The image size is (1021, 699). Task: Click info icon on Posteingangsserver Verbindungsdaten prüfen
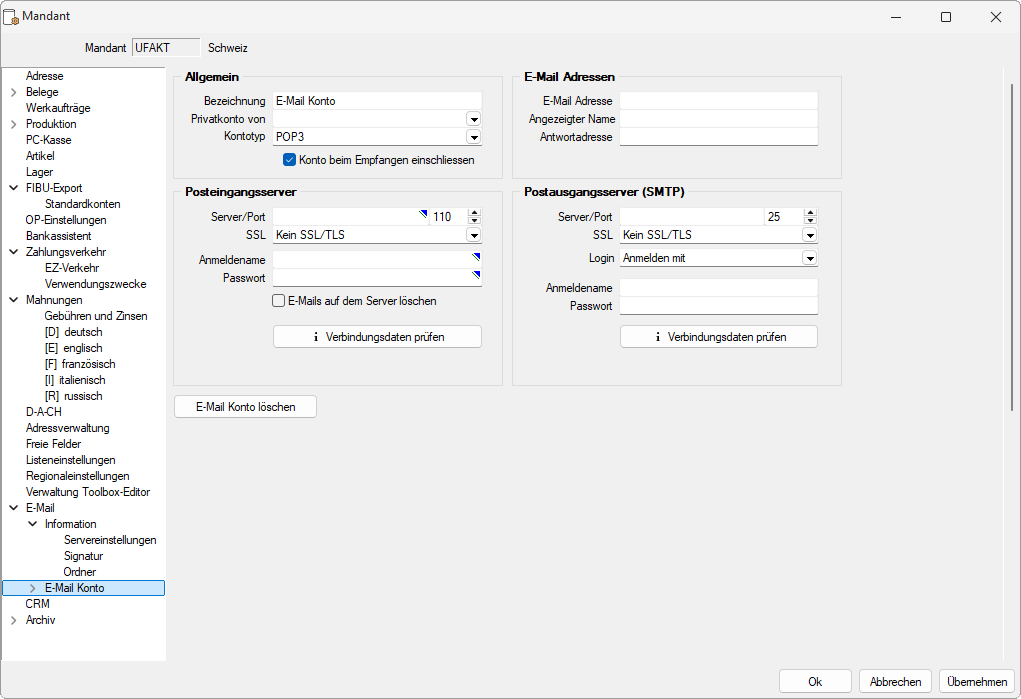[x=316, y=337]
